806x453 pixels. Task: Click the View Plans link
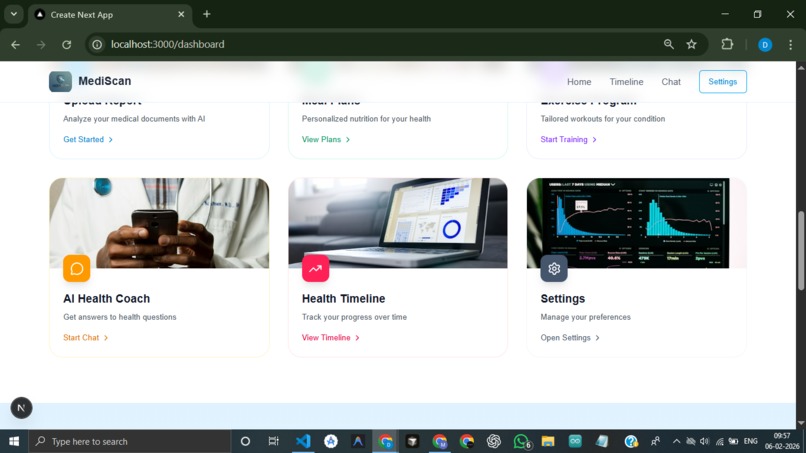pyautogui.click(x=326, y=139)
